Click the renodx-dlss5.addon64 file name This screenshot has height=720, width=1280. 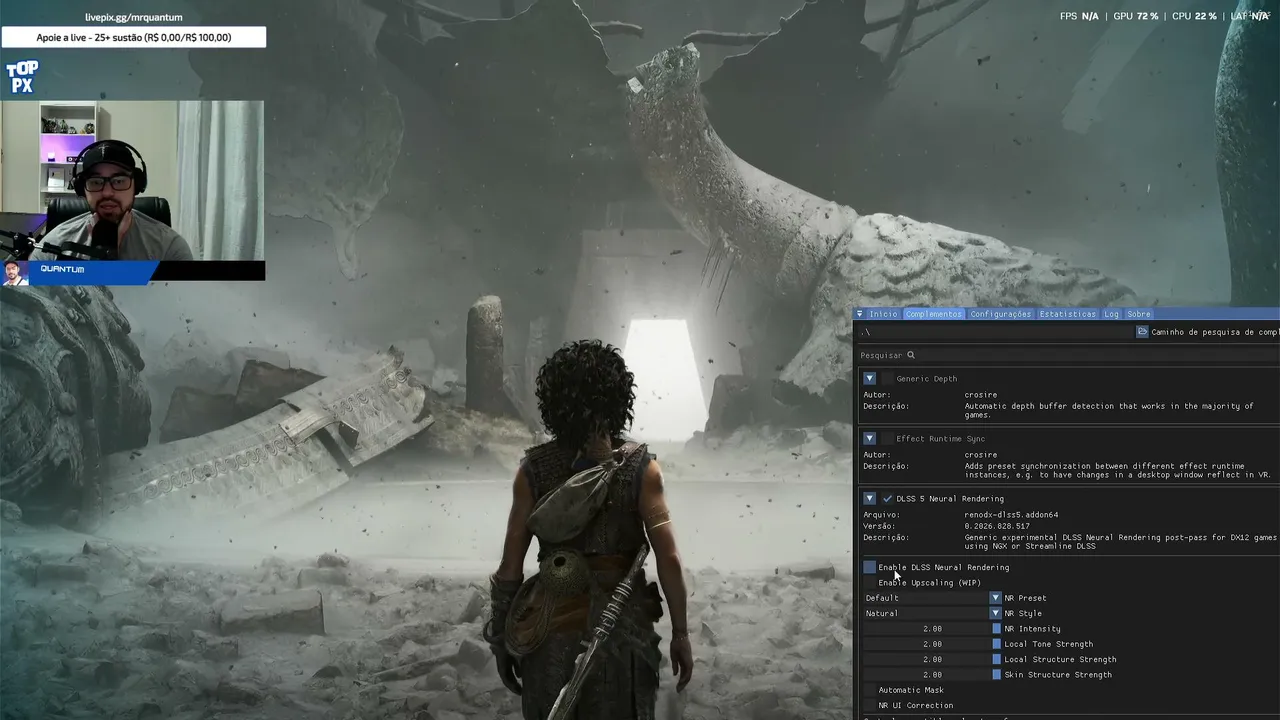coord(1011,515)
